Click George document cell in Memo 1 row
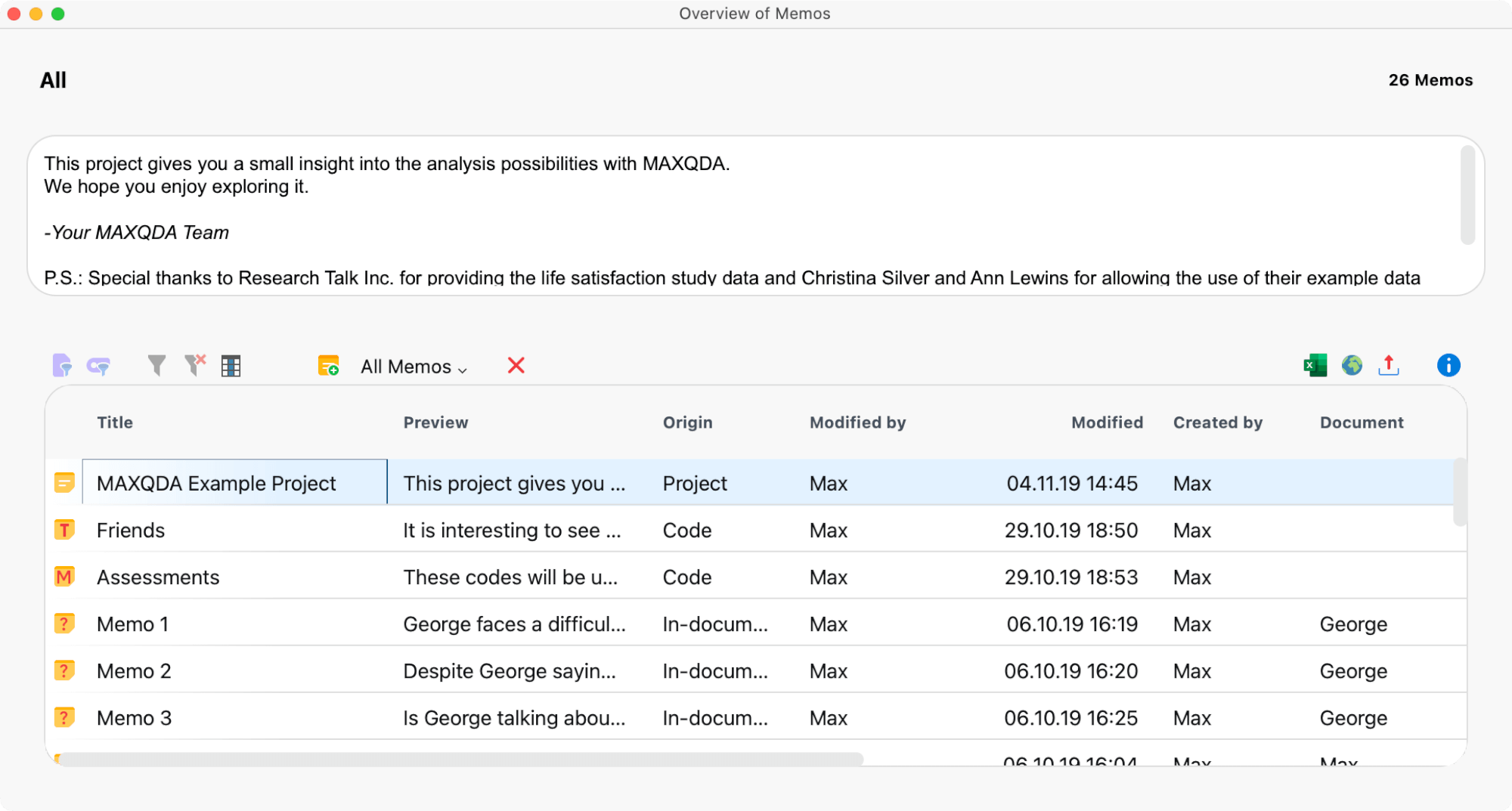 tap(1353, 624)
